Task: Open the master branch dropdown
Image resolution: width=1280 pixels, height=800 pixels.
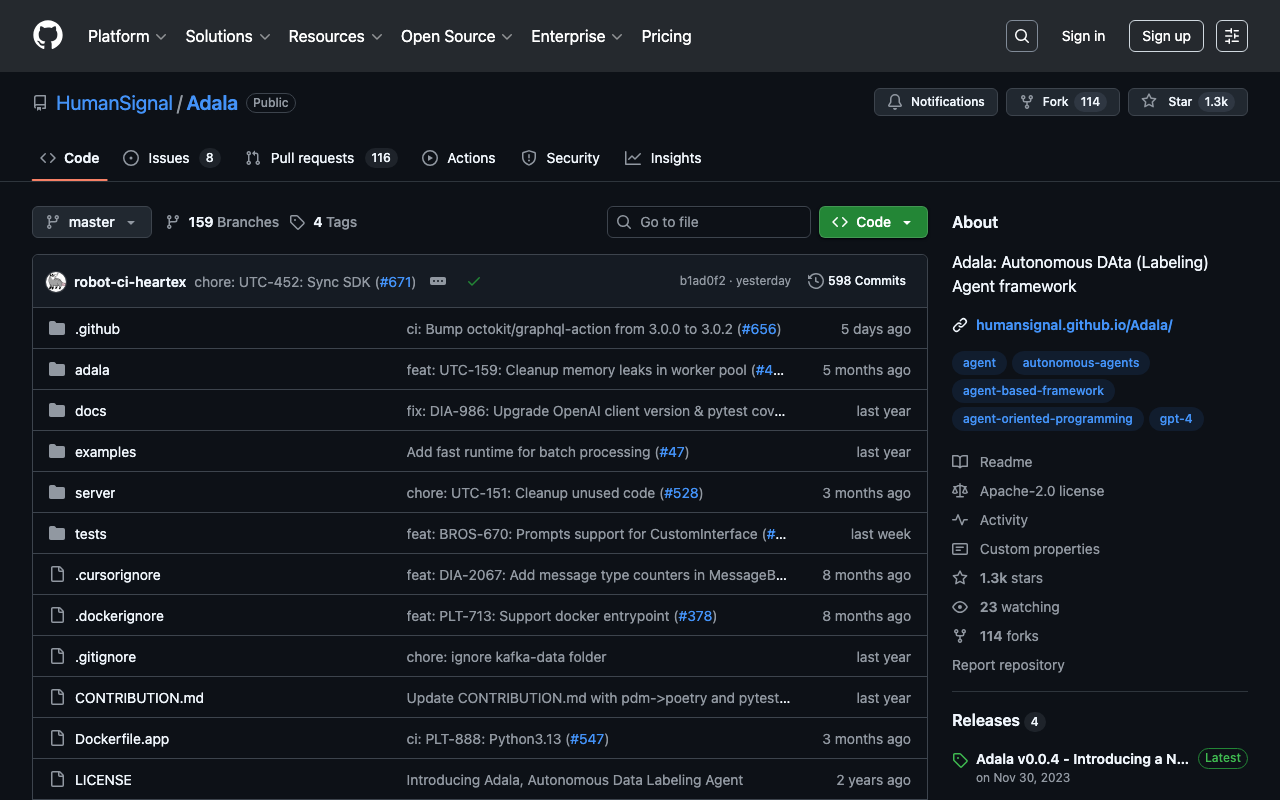Action: [x=92, y=222]
